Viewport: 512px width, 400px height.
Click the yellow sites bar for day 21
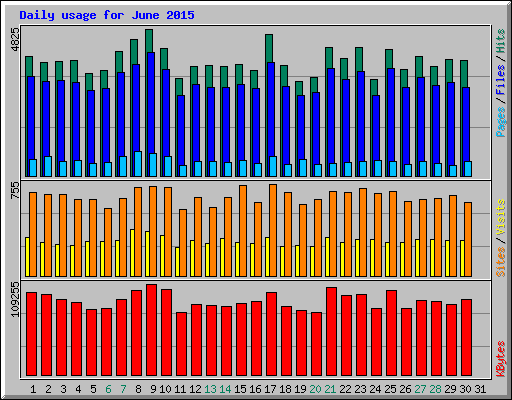click(327, 257)
